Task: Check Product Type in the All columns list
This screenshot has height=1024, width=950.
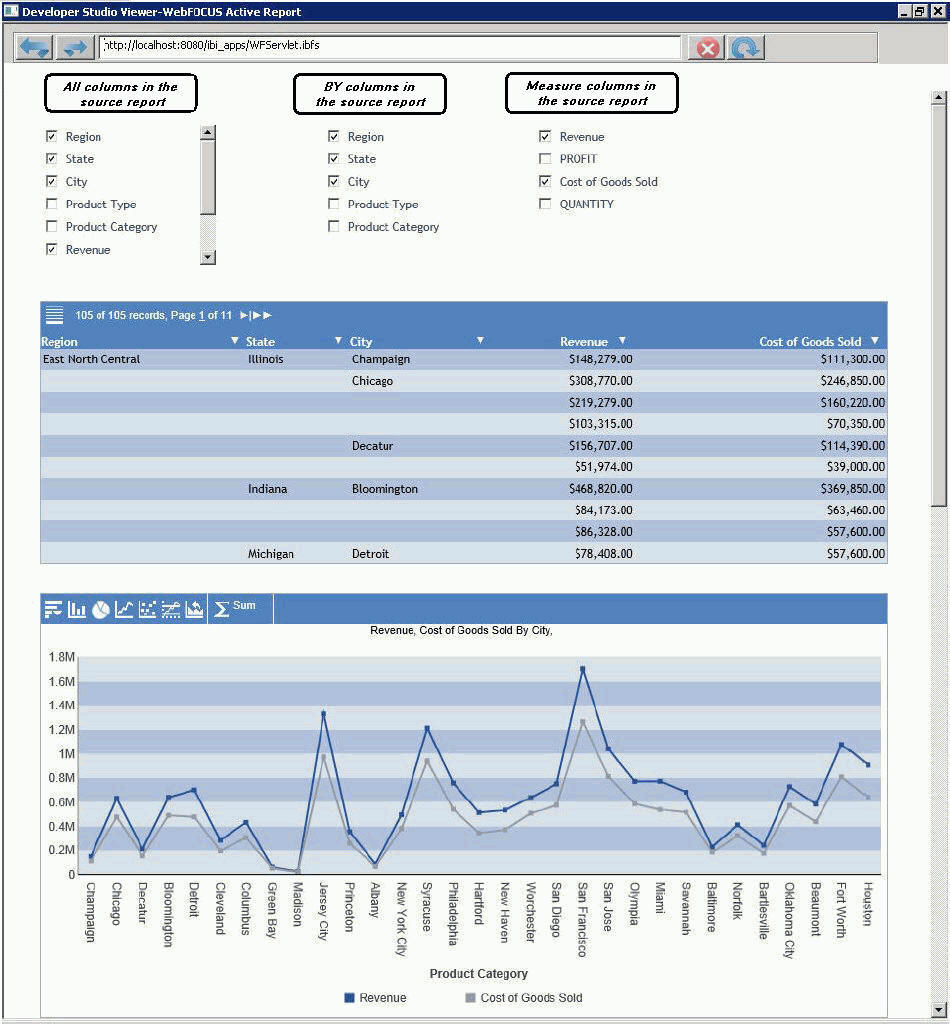Action: coord(52,204)
